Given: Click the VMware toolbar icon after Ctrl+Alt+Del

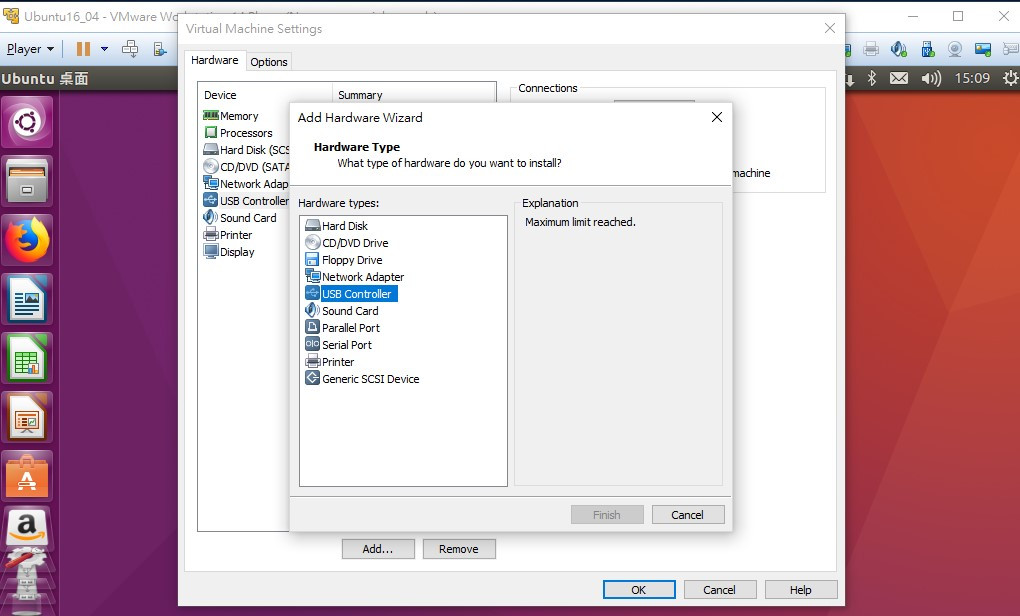Looking at the screenshot, I should tap(160, 49).
